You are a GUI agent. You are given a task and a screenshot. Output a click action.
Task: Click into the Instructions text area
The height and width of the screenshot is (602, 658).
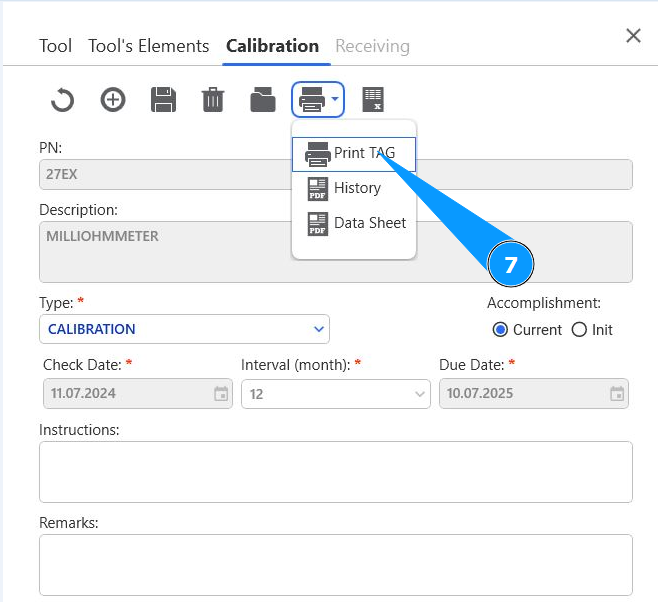click(x=335, y=471)
